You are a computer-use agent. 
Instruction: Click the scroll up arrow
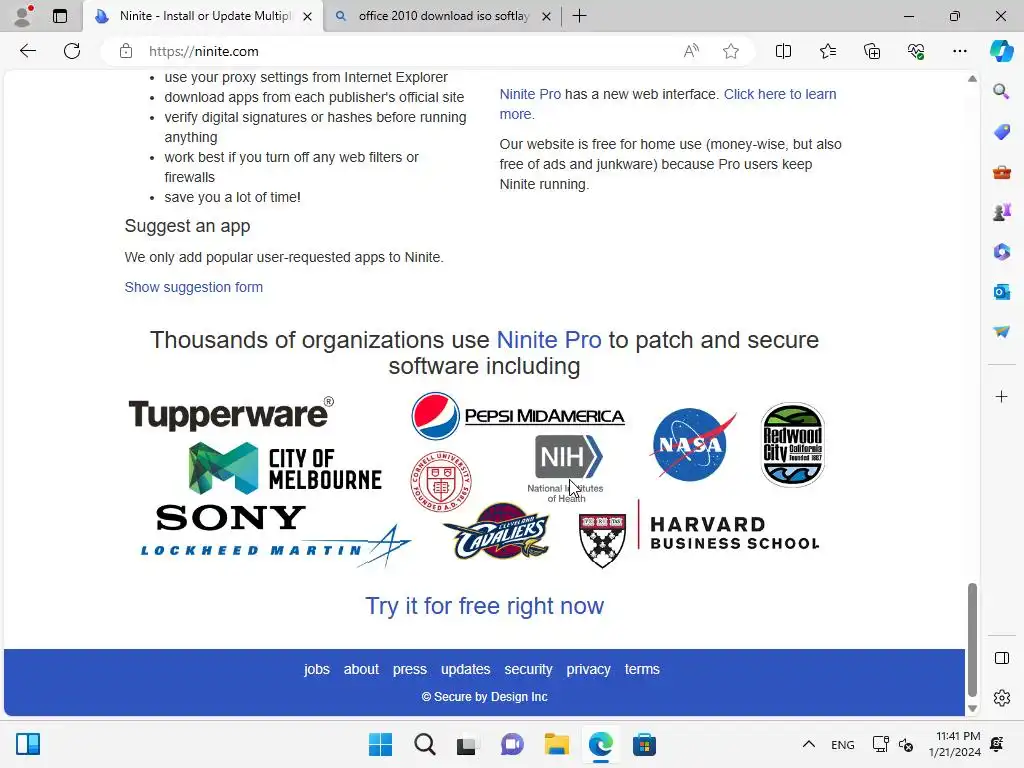(x=972, y=78)
